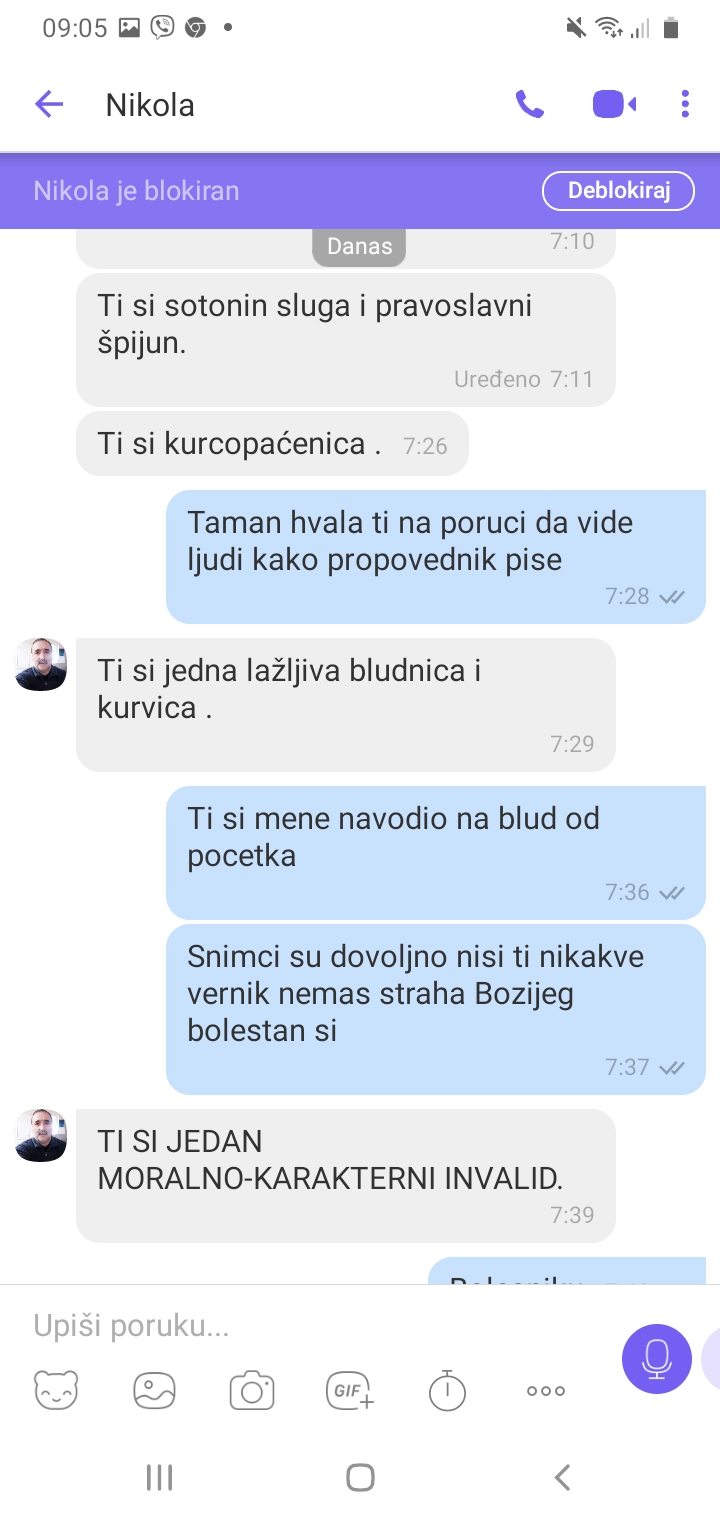Tap the Upiši poruku message field
The image size is (720, 1520).
click(310, 1326)
